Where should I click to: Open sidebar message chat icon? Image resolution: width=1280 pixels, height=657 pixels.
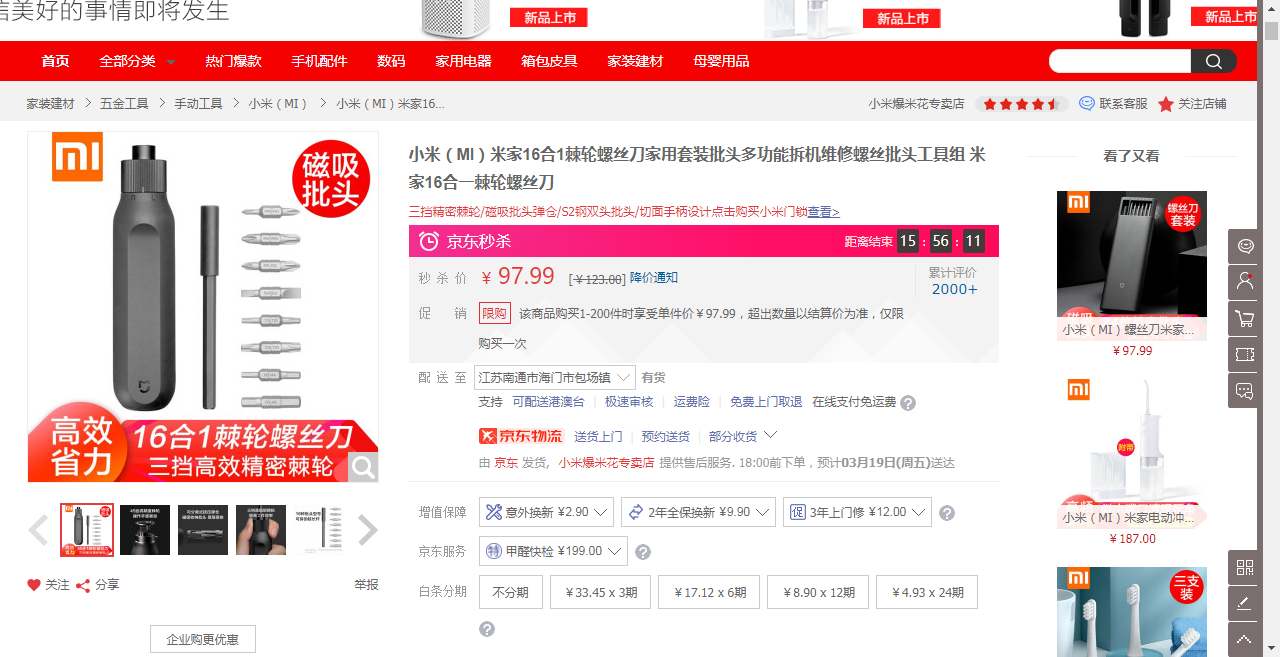click(1245, 391)
